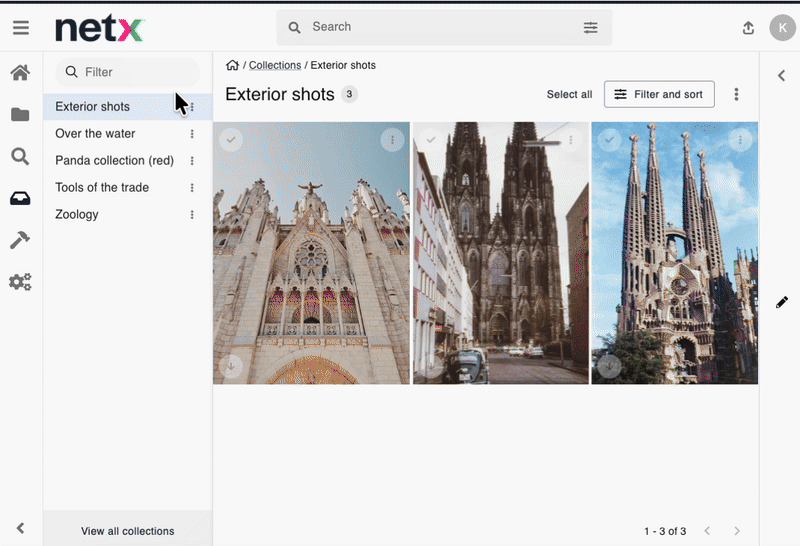
Task: Tick the checkbox on the middle cathedral photo
Action: [431, 140]
